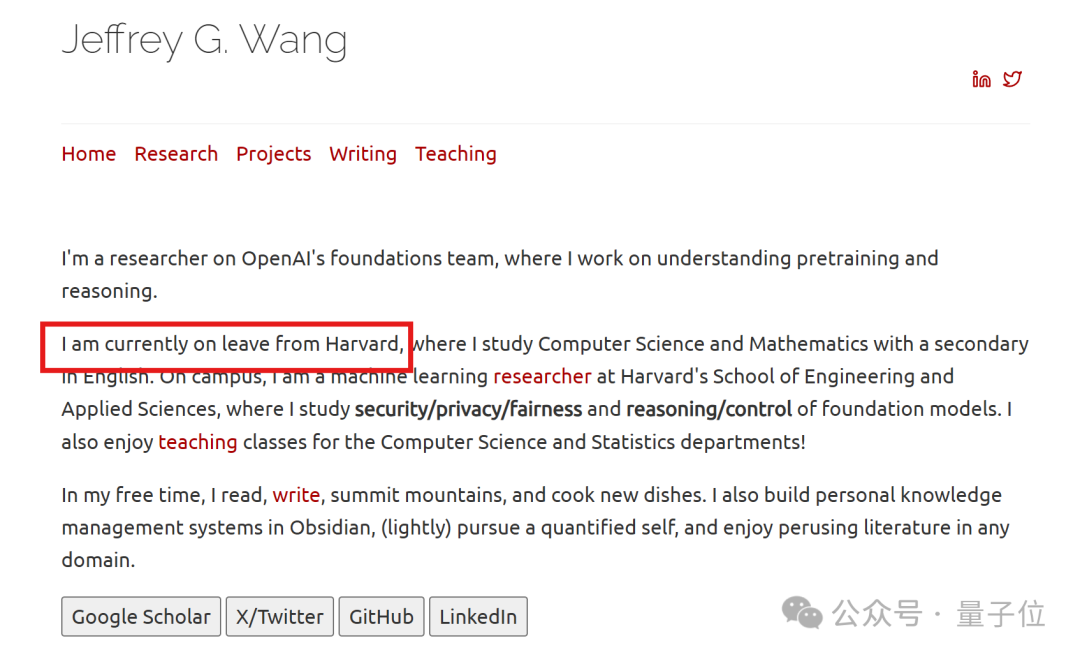
Task: Navigate to Projects
Action: coord(273,154)
